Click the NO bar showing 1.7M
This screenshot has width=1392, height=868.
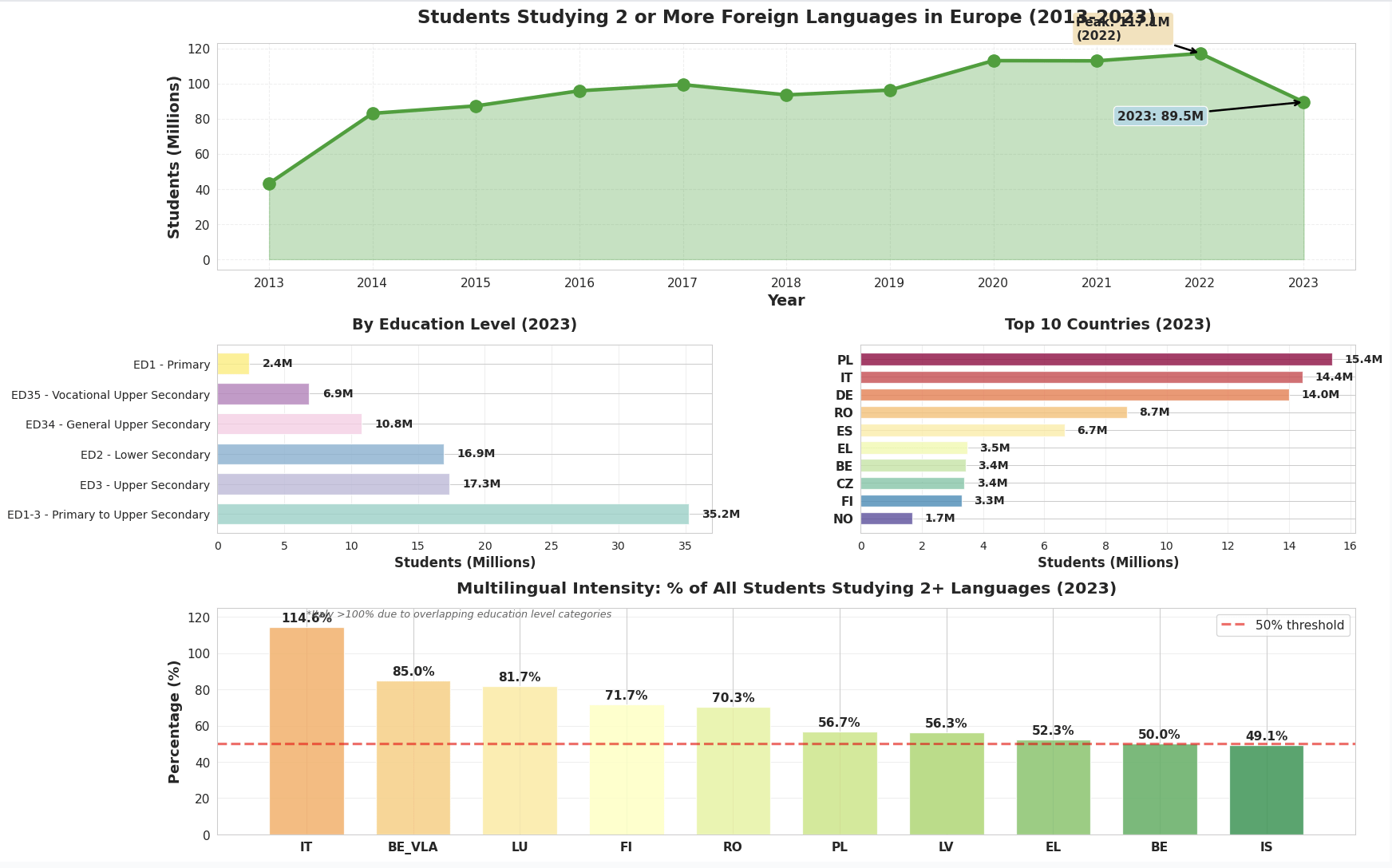pos(886,519)
